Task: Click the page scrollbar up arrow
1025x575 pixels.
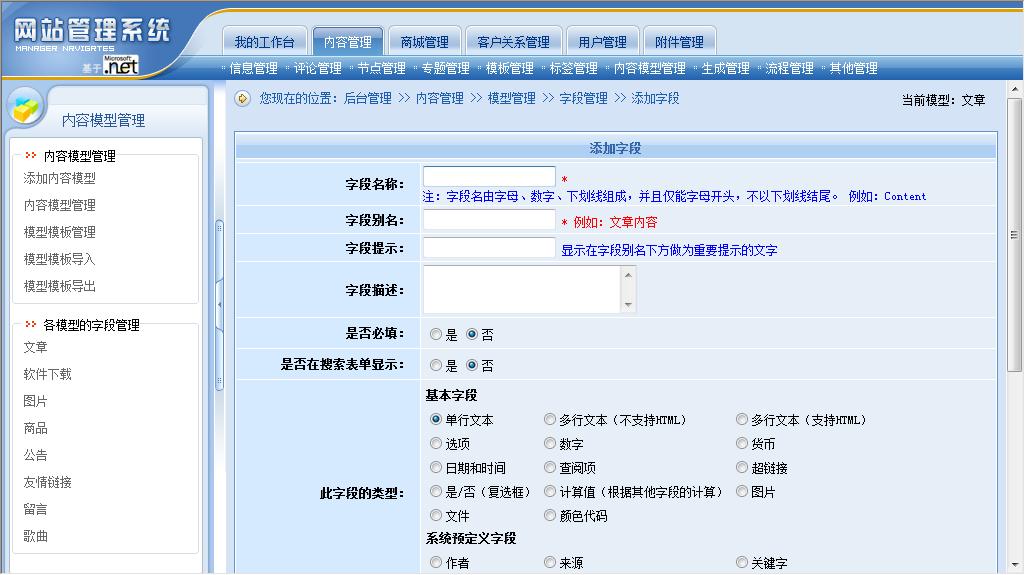Action: click(1014, 89)
